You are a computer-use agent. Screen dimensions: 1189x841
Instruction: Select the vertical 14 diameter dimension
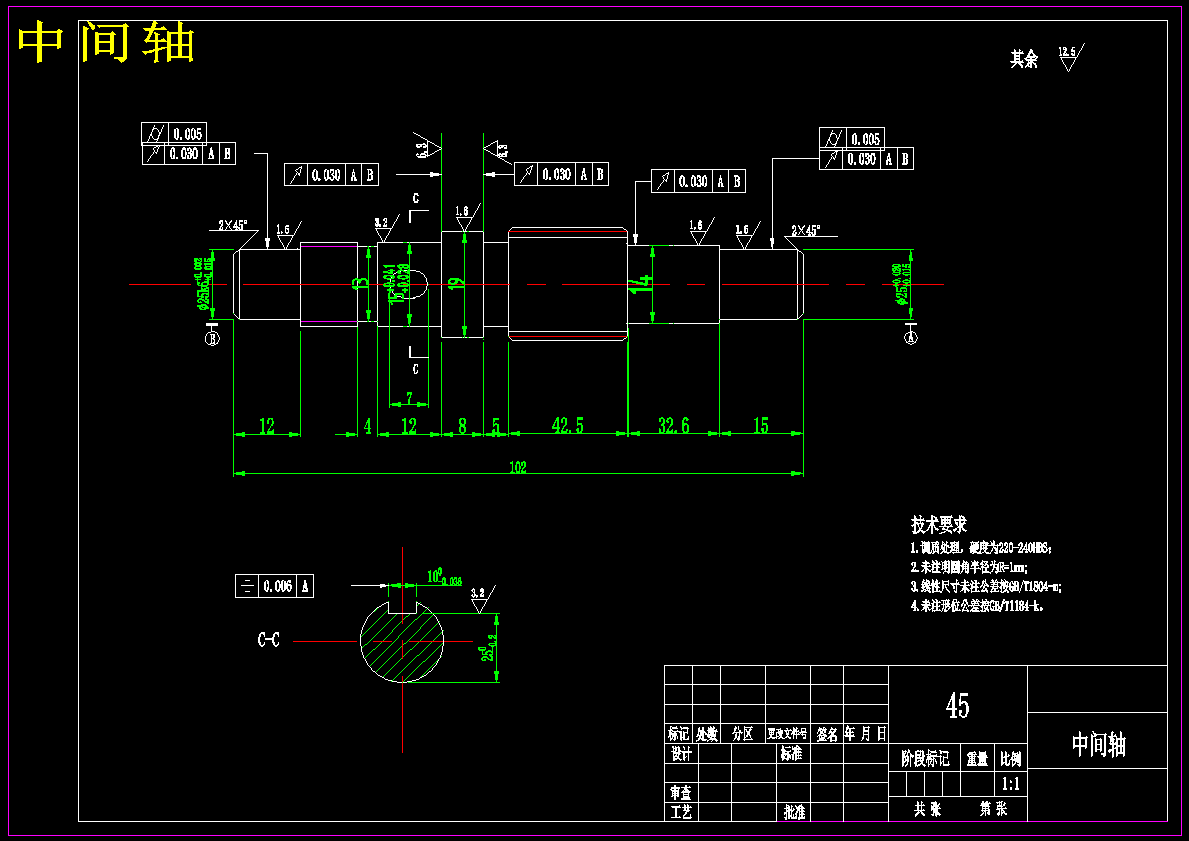(643, 284)
